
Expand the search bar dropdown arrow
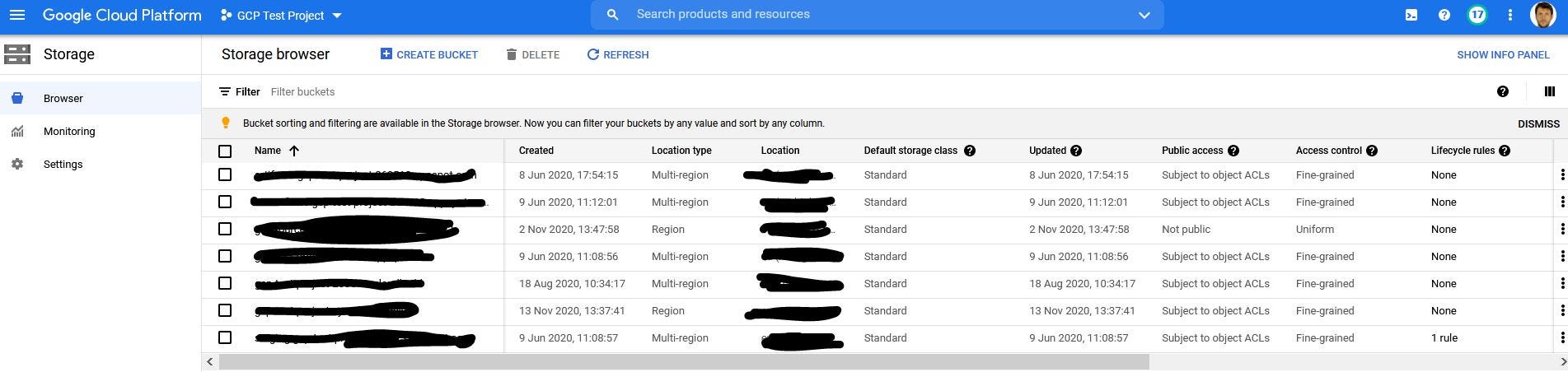1144,15
